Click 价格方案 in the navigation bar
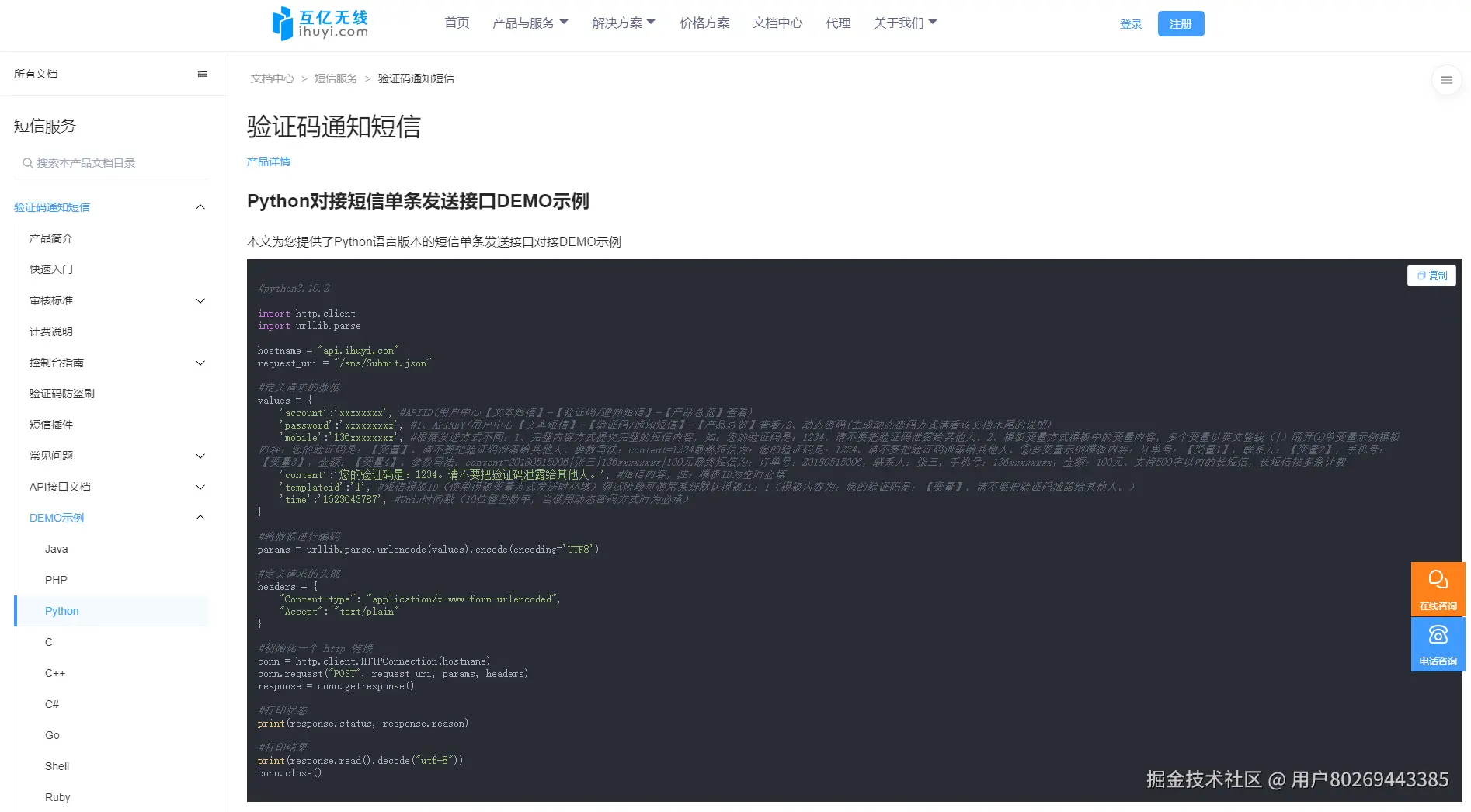The height and width of the screenshot is (812, 1471). (x=704, y=23)
